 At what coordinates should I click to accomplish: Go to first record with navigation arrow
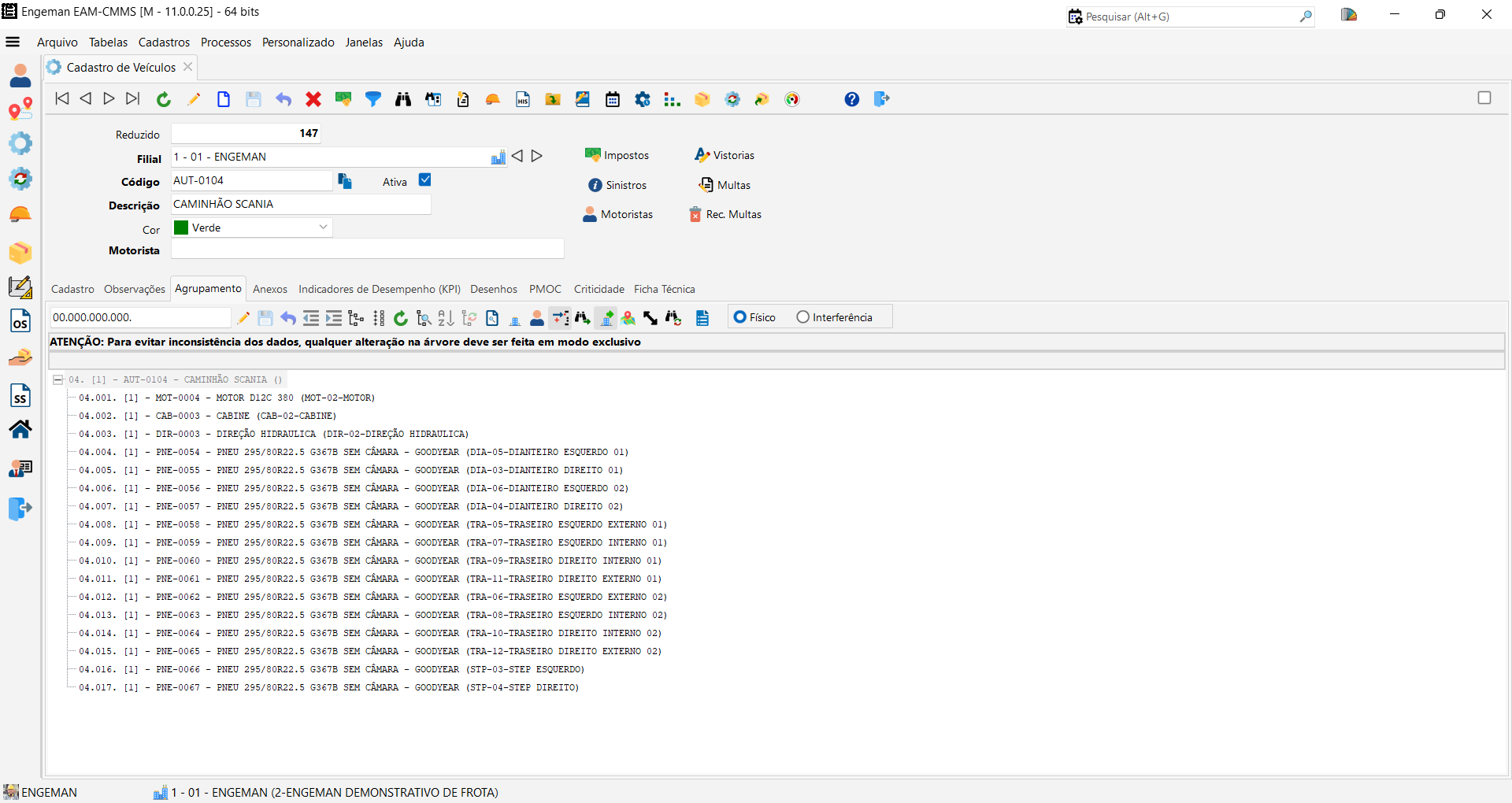tap(62, 98)
